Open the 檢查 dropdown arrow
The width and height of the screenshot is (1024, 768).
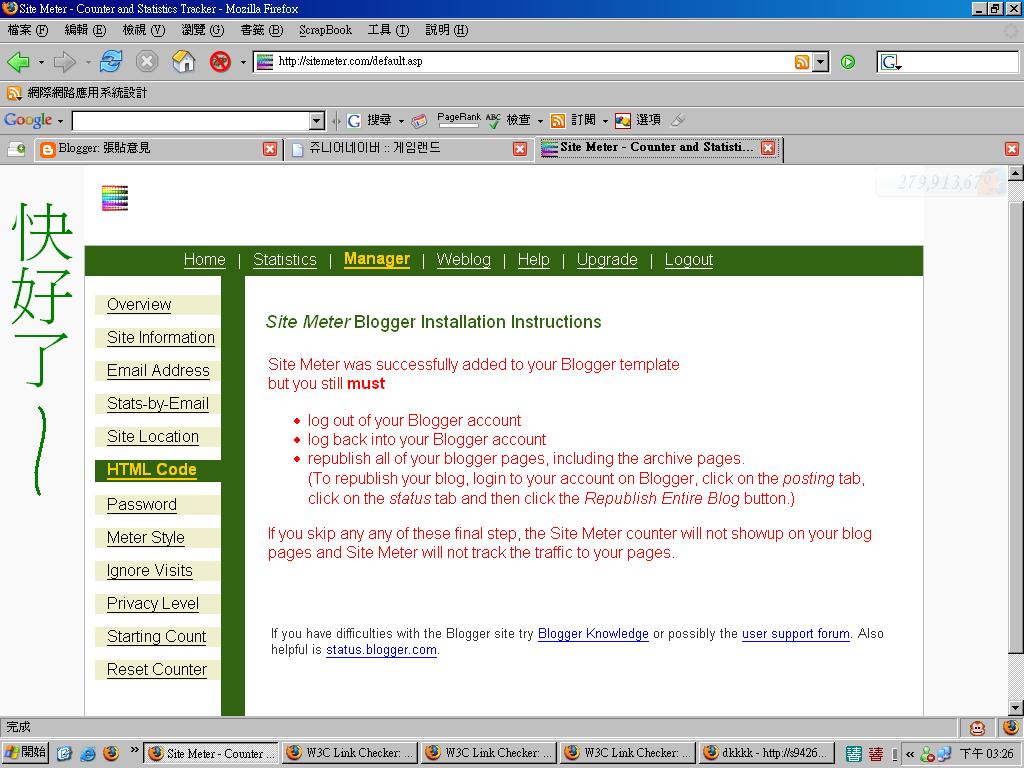click(540, 121)
